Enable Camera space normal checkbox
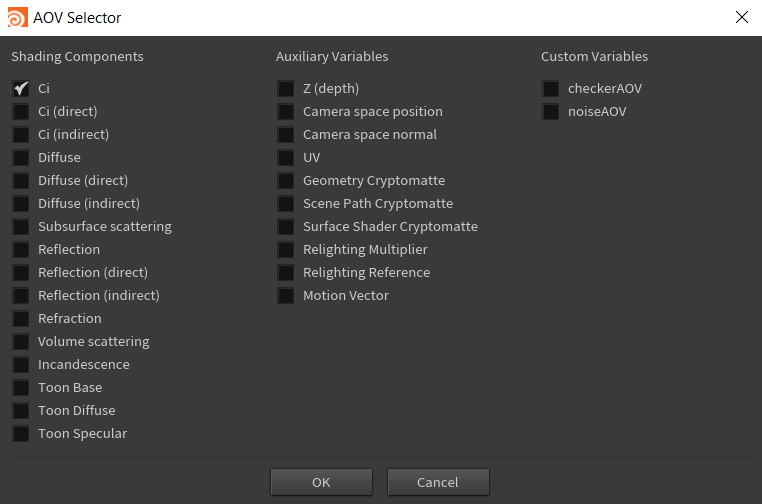Screen dimensions: 762x504 click(286, 135)
